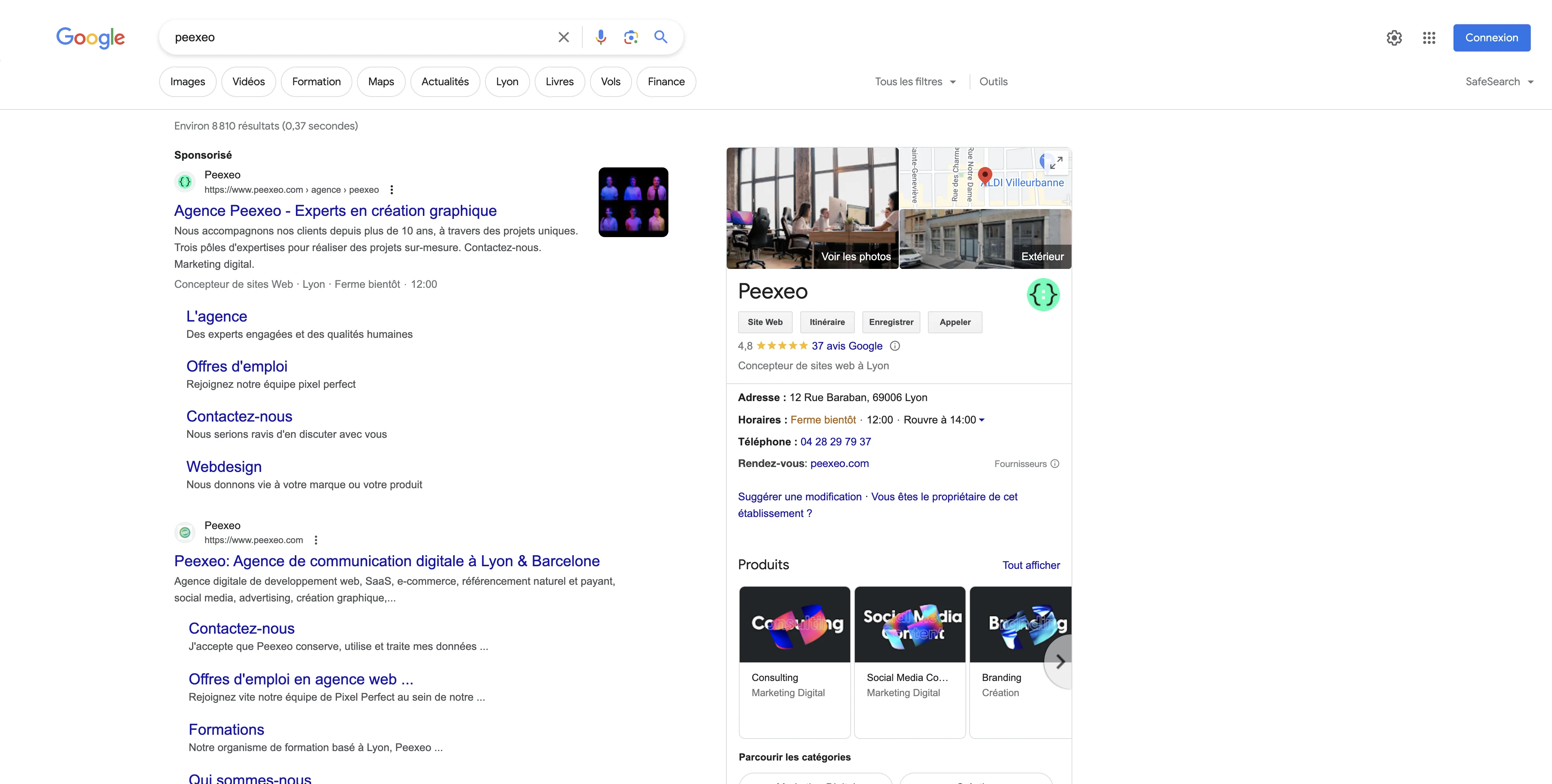Expand the map in knowledge panel
The width and height of the screenshot is (1552, 784).
coord(1056,162)
